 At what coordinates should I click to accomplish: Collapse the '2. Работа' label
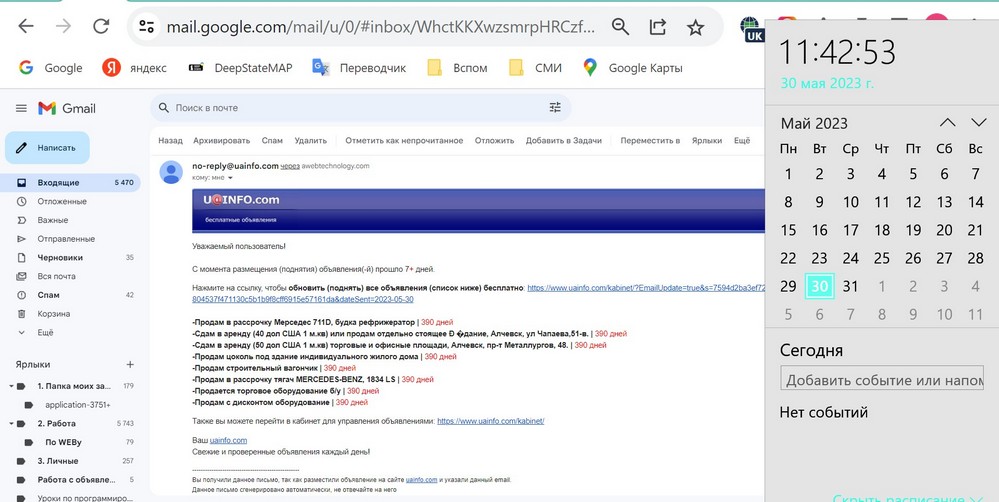click(x=11, y=424)
